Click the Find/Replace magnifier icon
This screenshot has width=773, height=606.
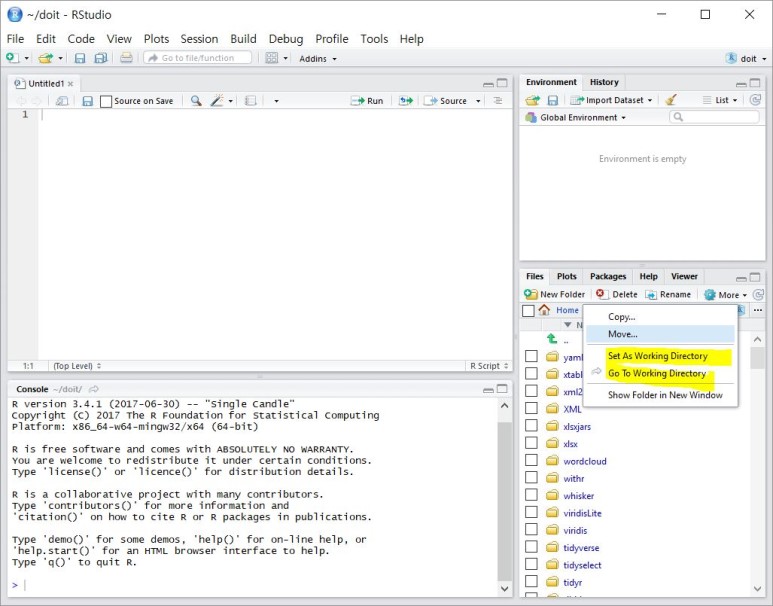196,101
